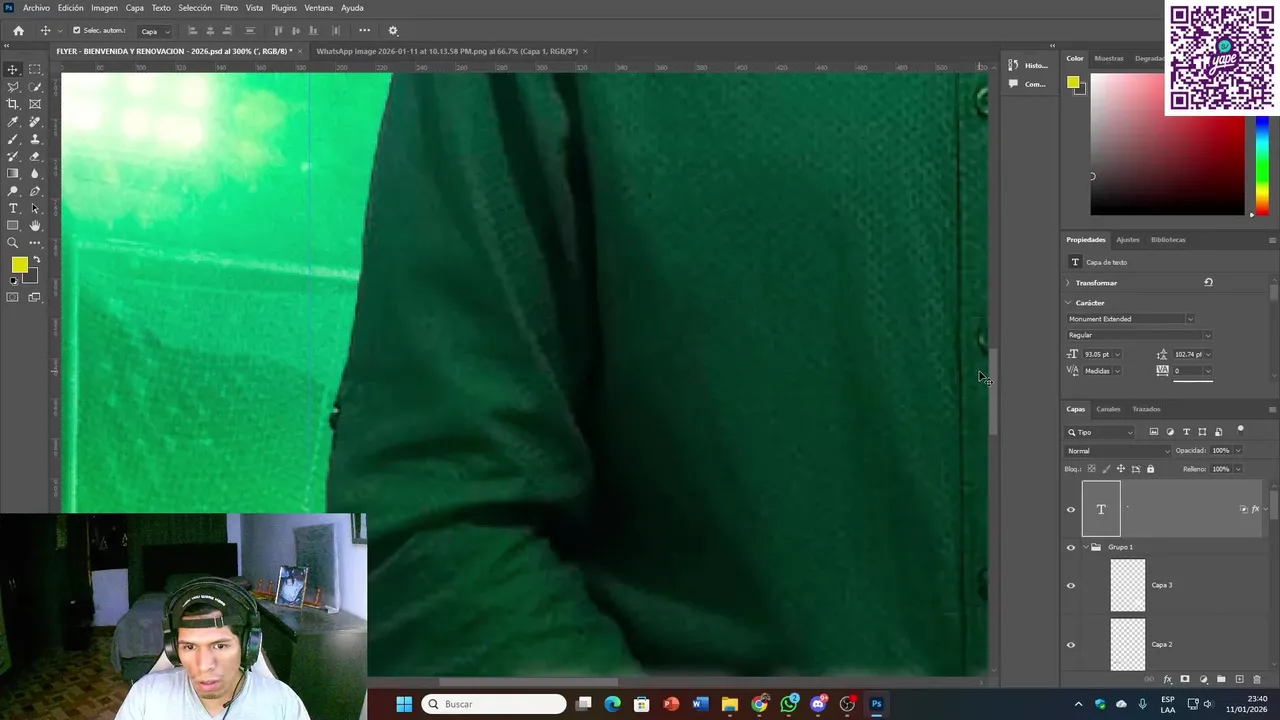Switch to the Ajustes tab
Viewport: 1280px width, 720px height.
[1128, 240]
